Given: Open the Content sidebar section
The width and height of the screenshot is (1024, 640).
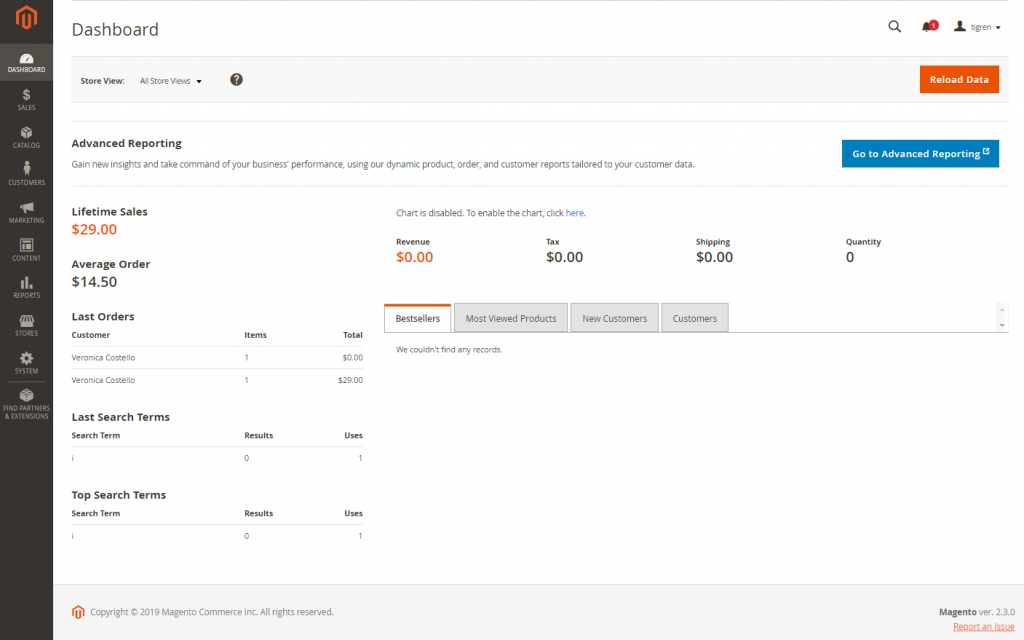Looking at the screenshot, I should tap(26, 248).
